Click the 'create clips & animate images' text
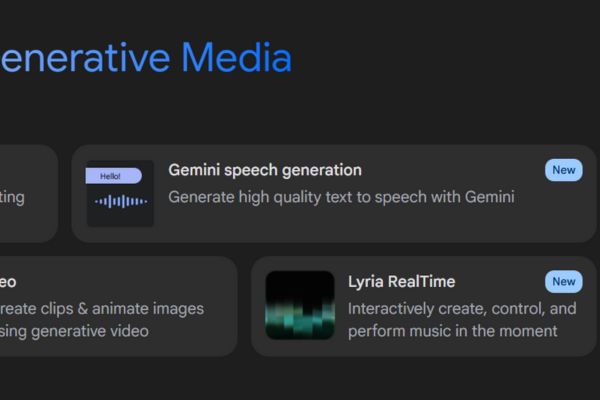This screenshot has width=600, height=400. click(x=100, y=308)
